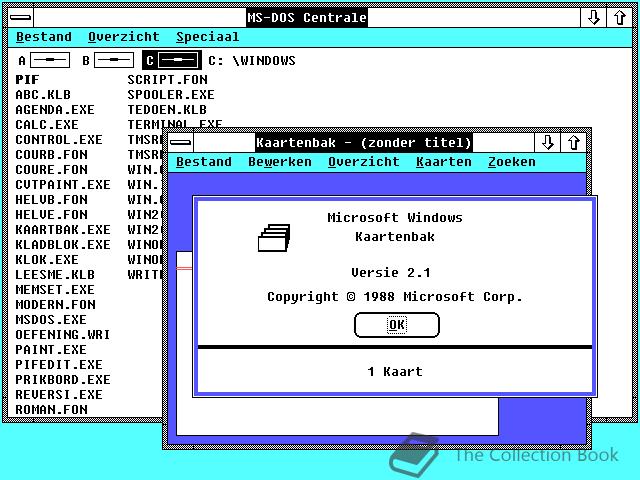
Task: Select file KAARTBAK.EXE
Action: [63, 230]
